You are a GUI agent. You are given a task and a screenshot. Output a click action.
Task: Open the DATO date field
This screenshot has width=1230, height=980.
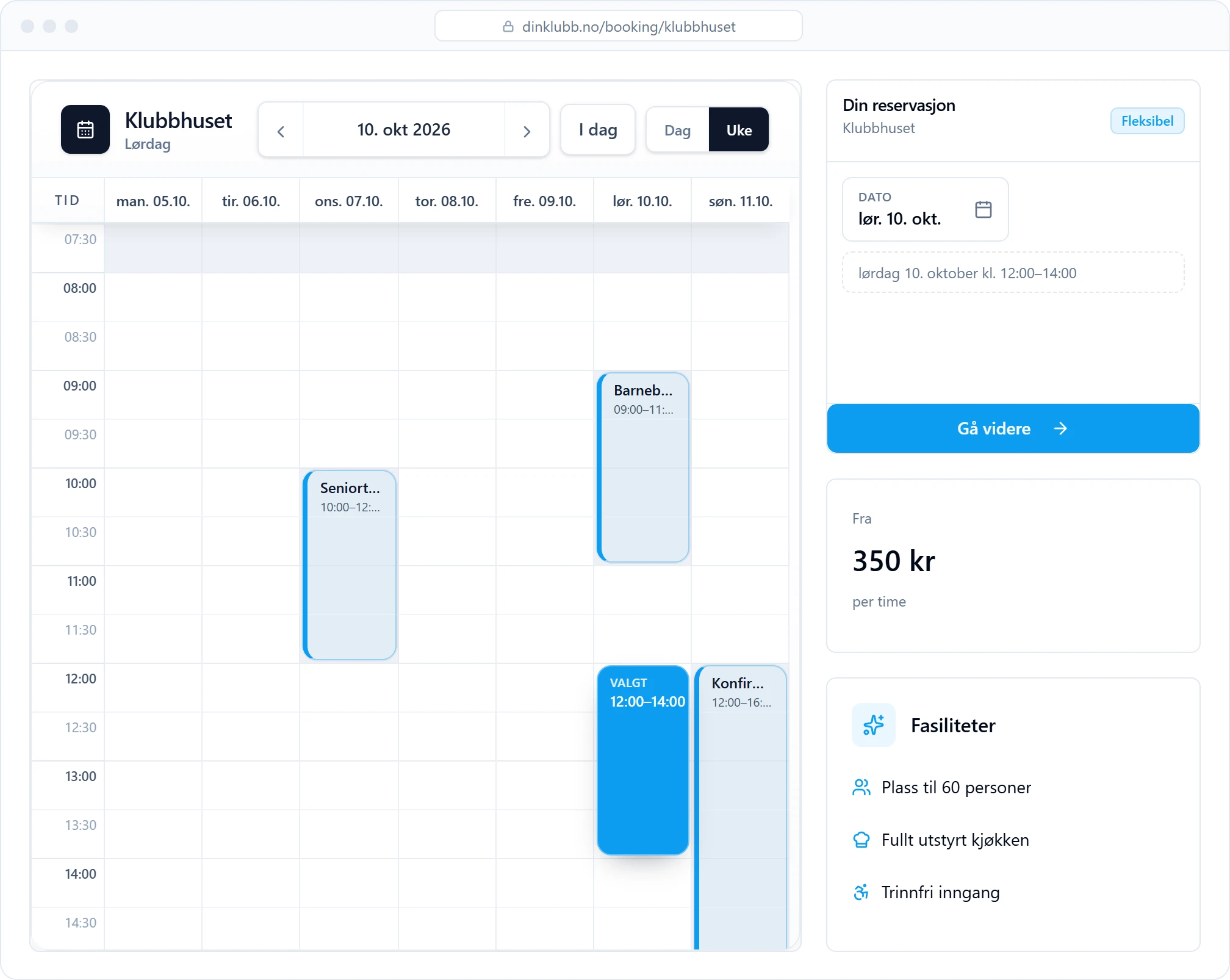[x=925, y=209]
